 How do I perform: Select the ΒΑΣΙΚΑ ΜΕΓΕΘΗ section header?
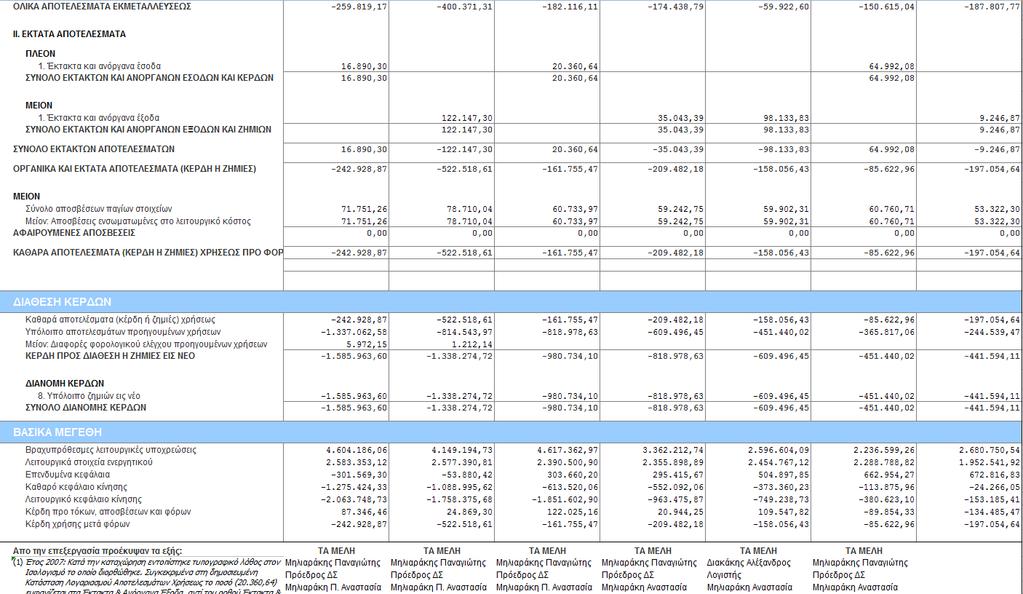[511, 432]
